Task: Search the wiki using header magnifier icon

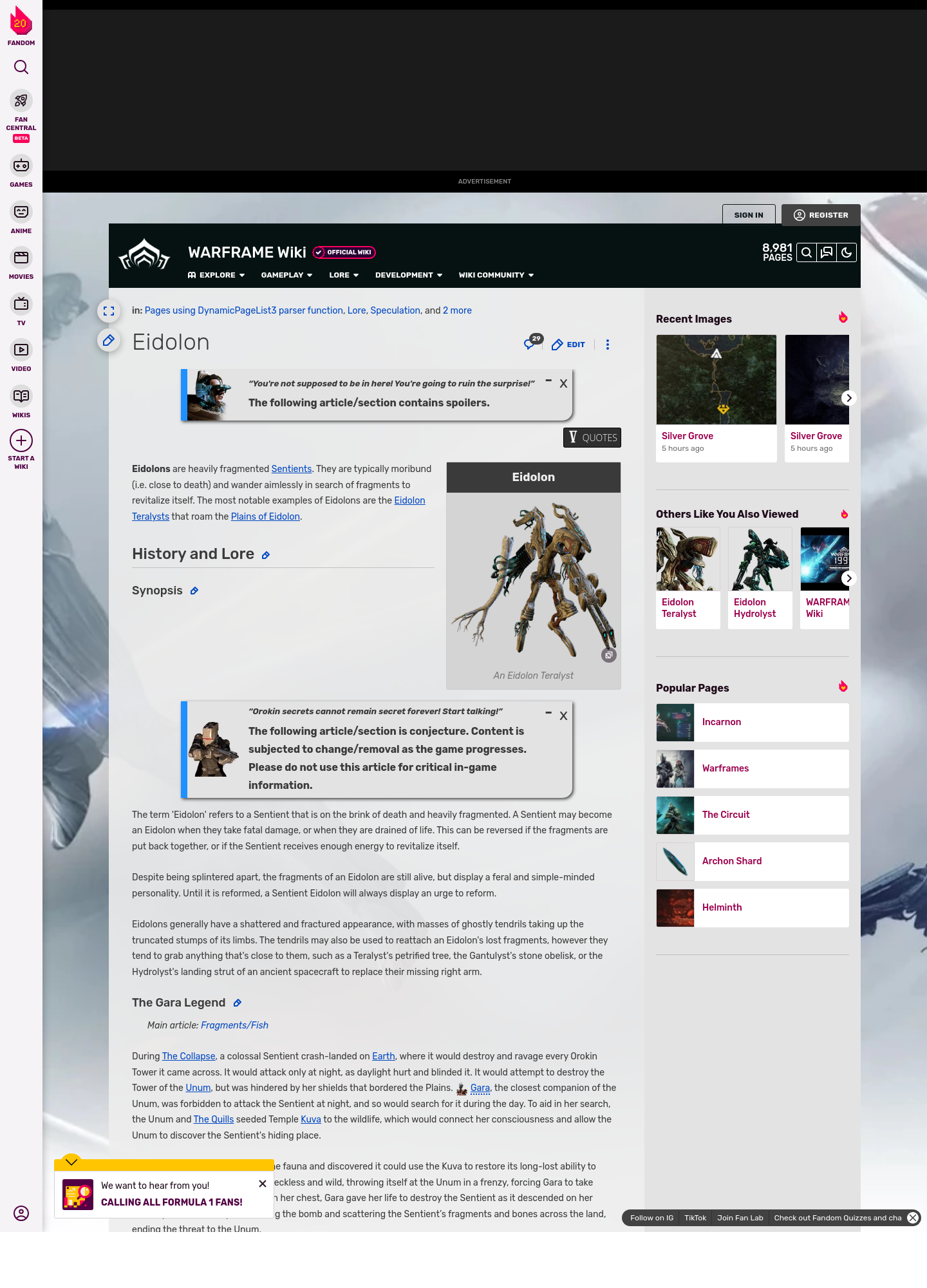Action: pos(807,252)
